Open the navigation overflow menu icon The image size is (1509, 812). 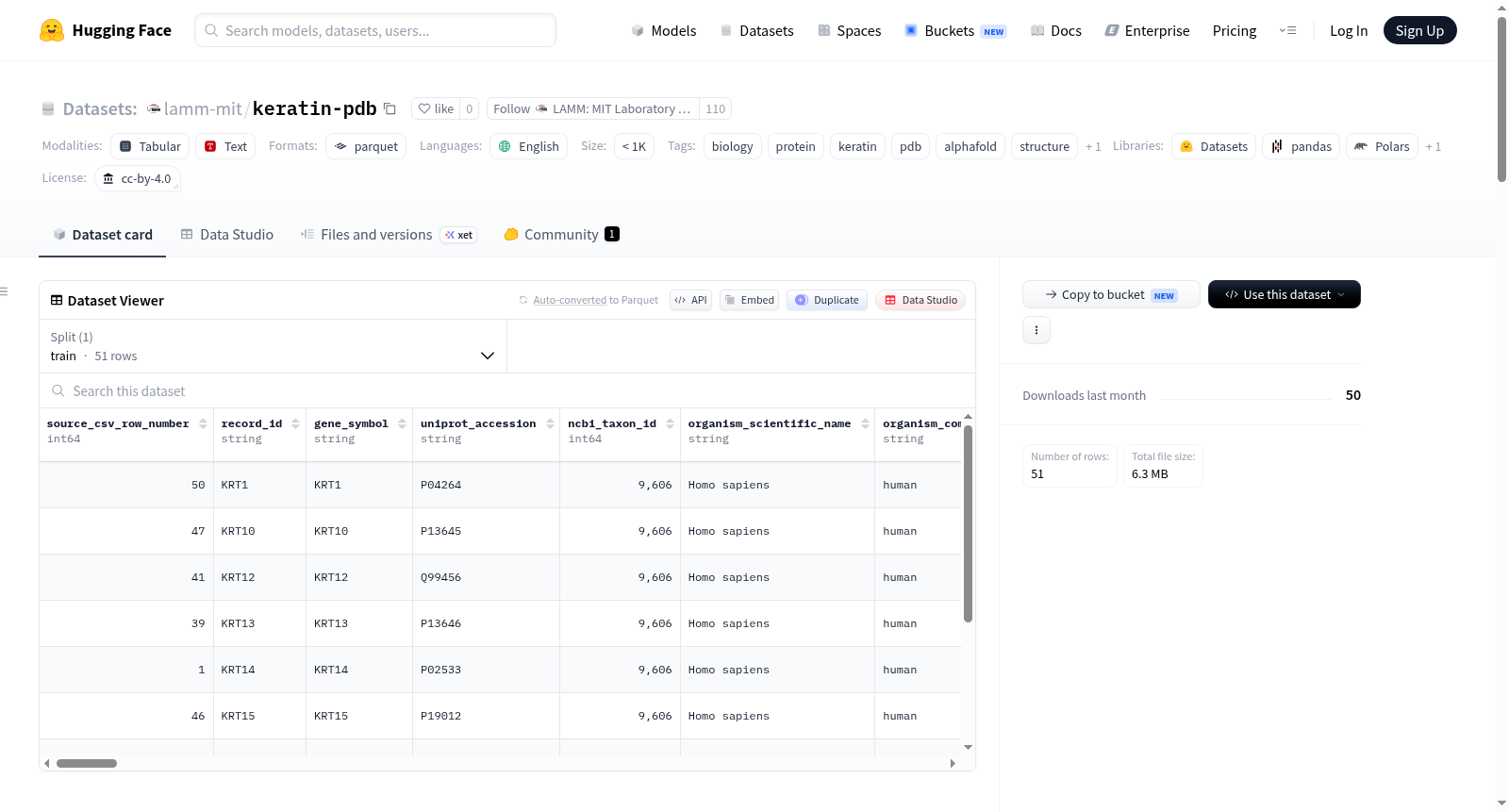coord(1287,31)
